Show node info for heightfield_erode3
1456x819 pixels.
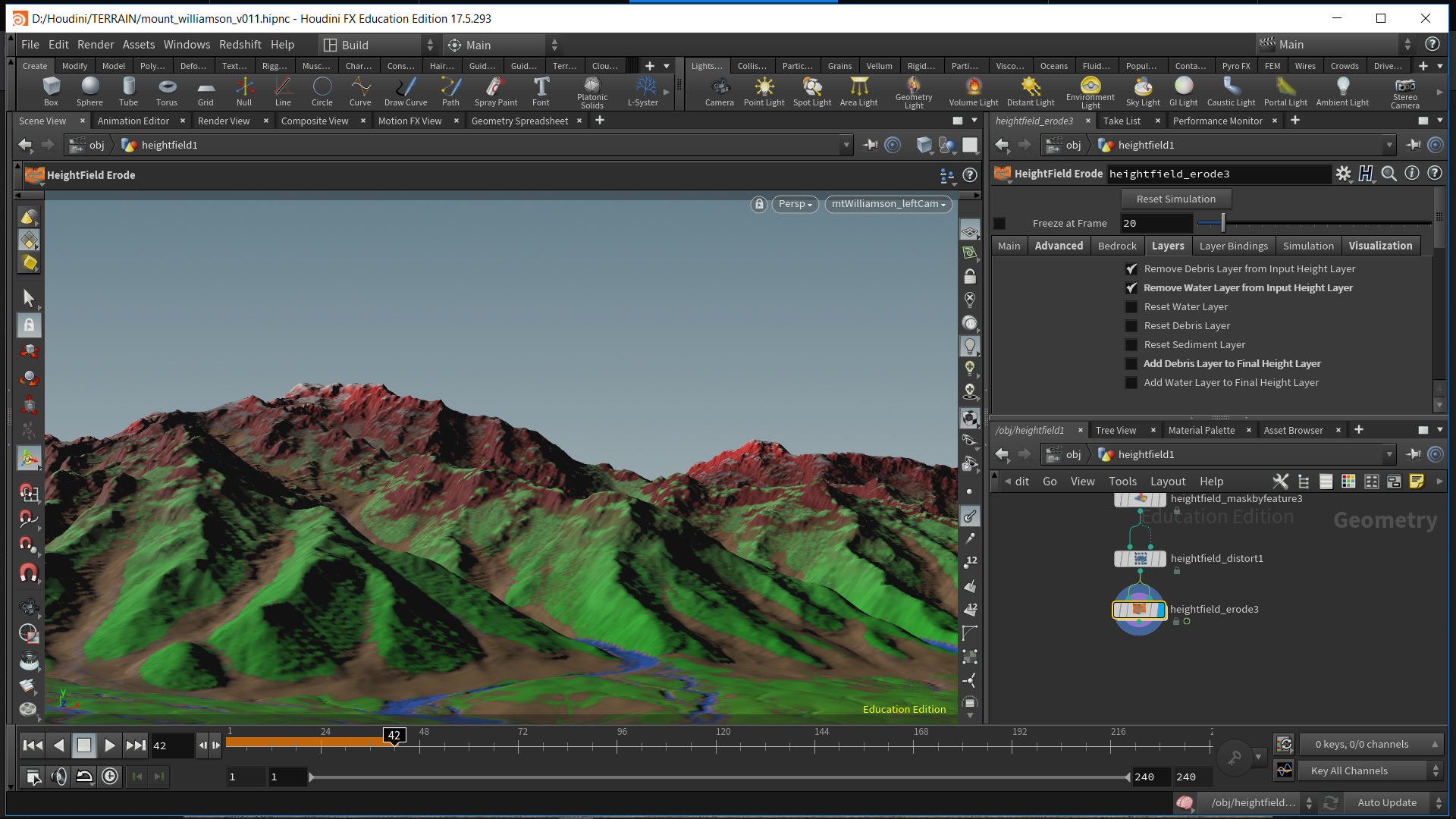click(1411, 173)
